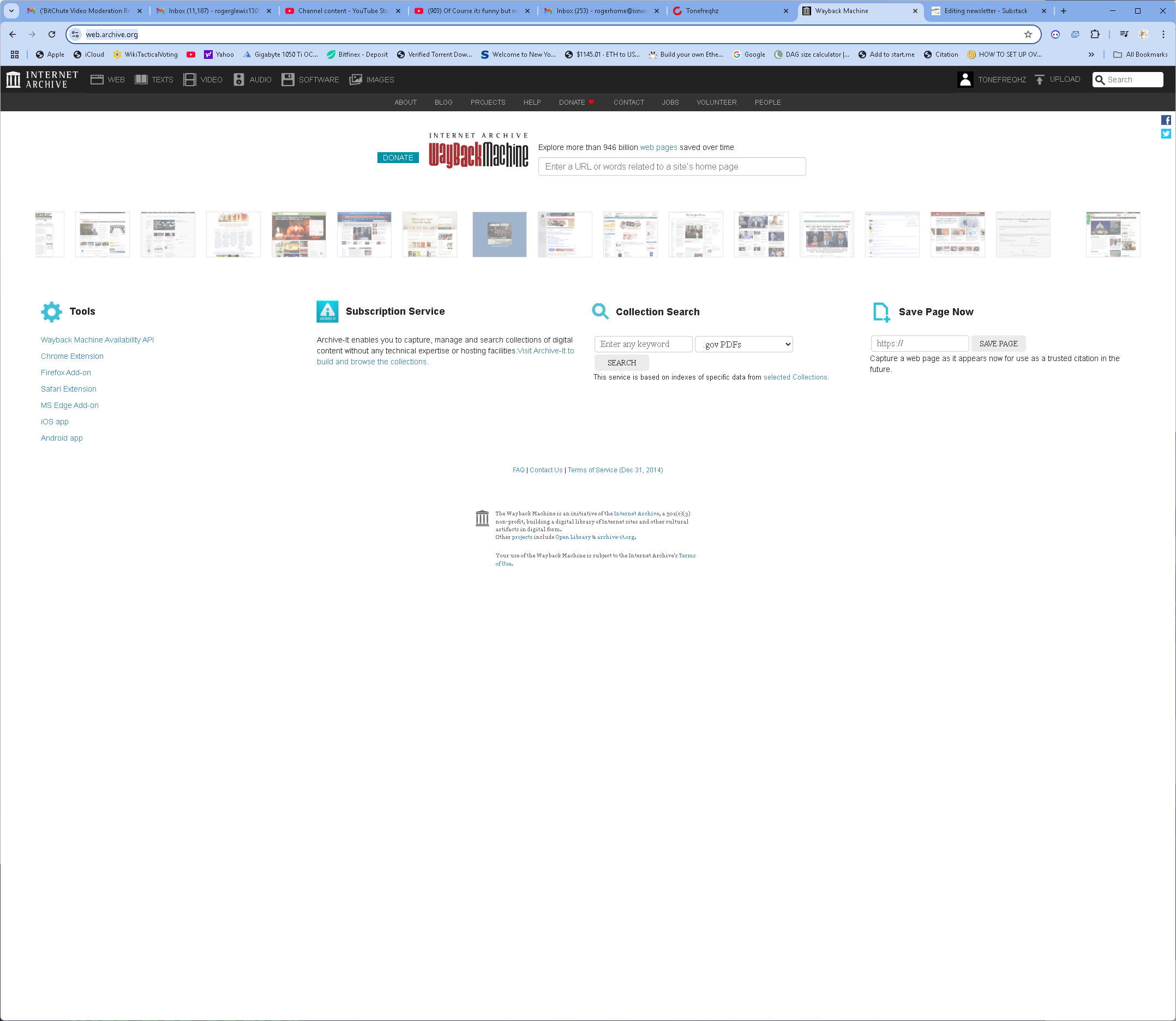Focus the Wayback URL search field
The image size is (1176, 1021).
tap(672, 166)
